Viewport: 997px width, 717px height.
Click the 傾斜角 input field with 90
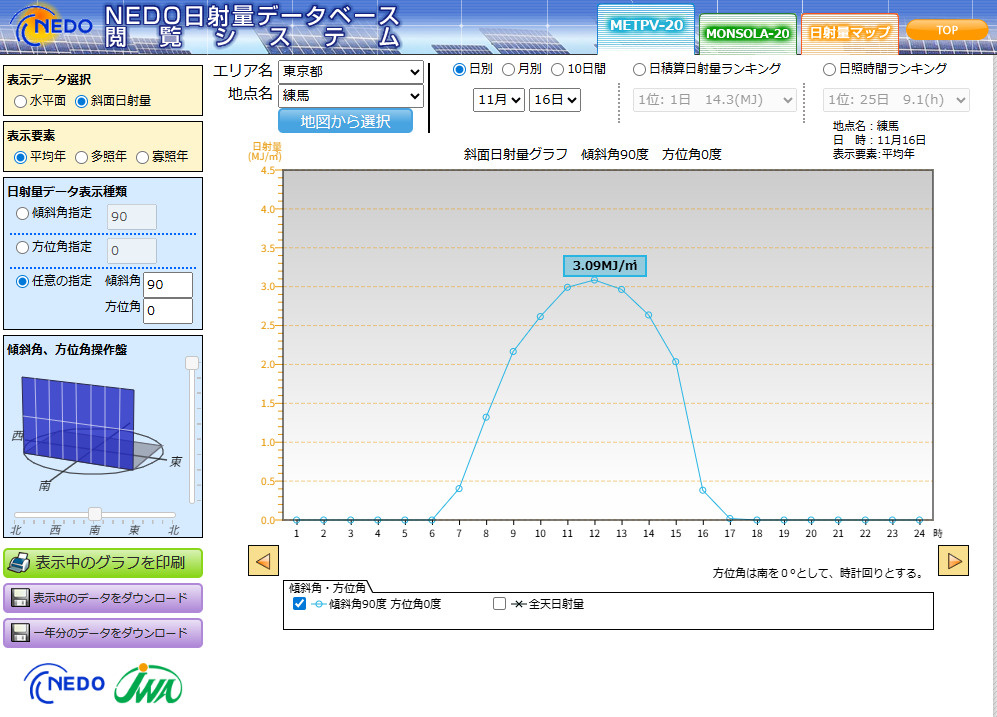168,285
